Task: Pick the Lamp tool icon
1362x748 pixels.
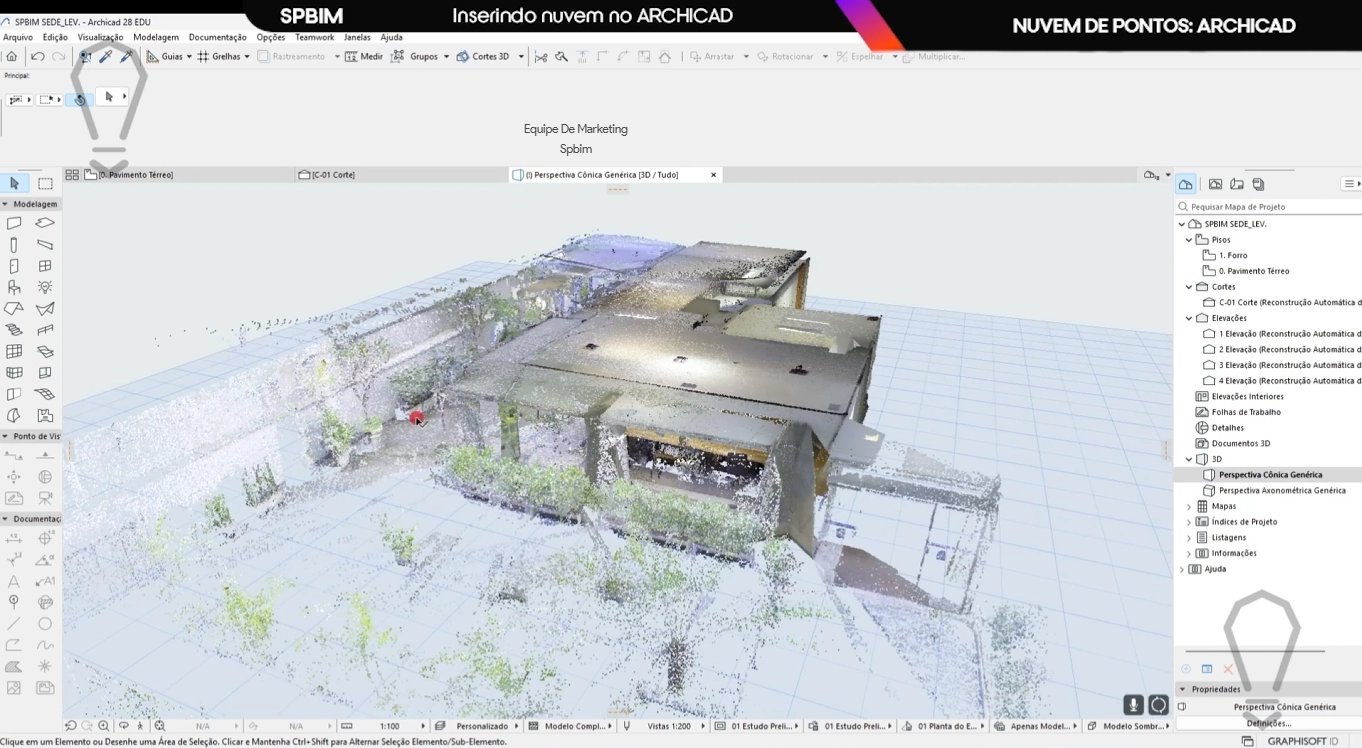Action: 45,288
